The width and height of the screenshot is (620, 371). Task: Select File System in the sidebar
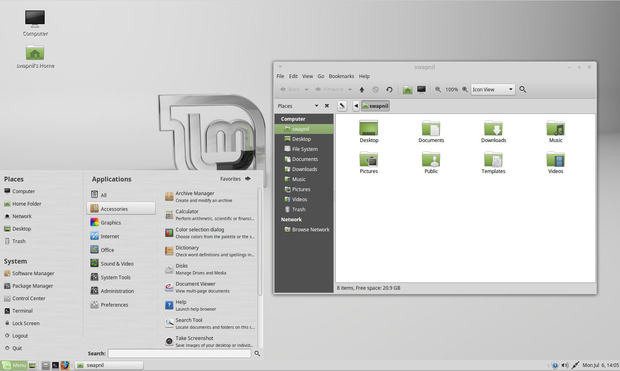tap(304, 149)
